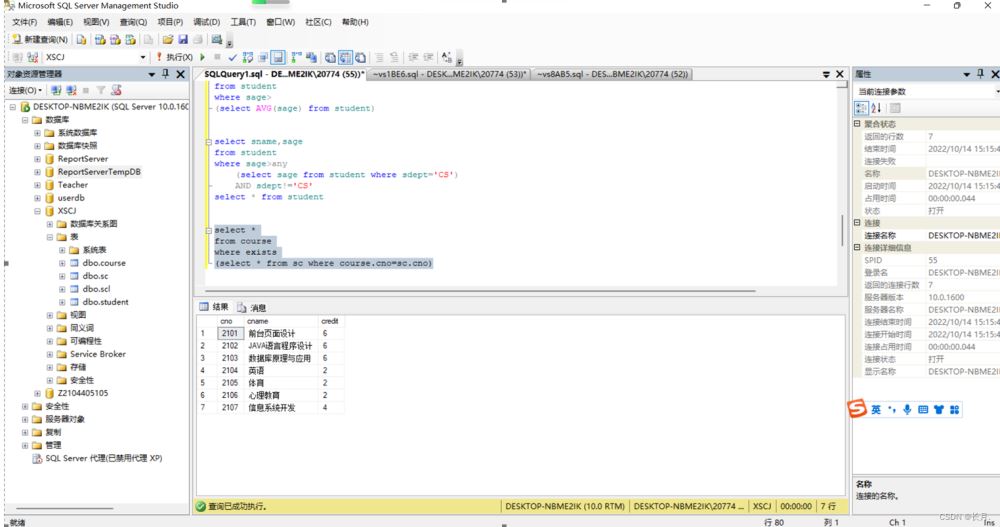The width and height of the screenshot is (1000, 527).
Task: Open the 工具(T) menu
Action: (243, 22)
